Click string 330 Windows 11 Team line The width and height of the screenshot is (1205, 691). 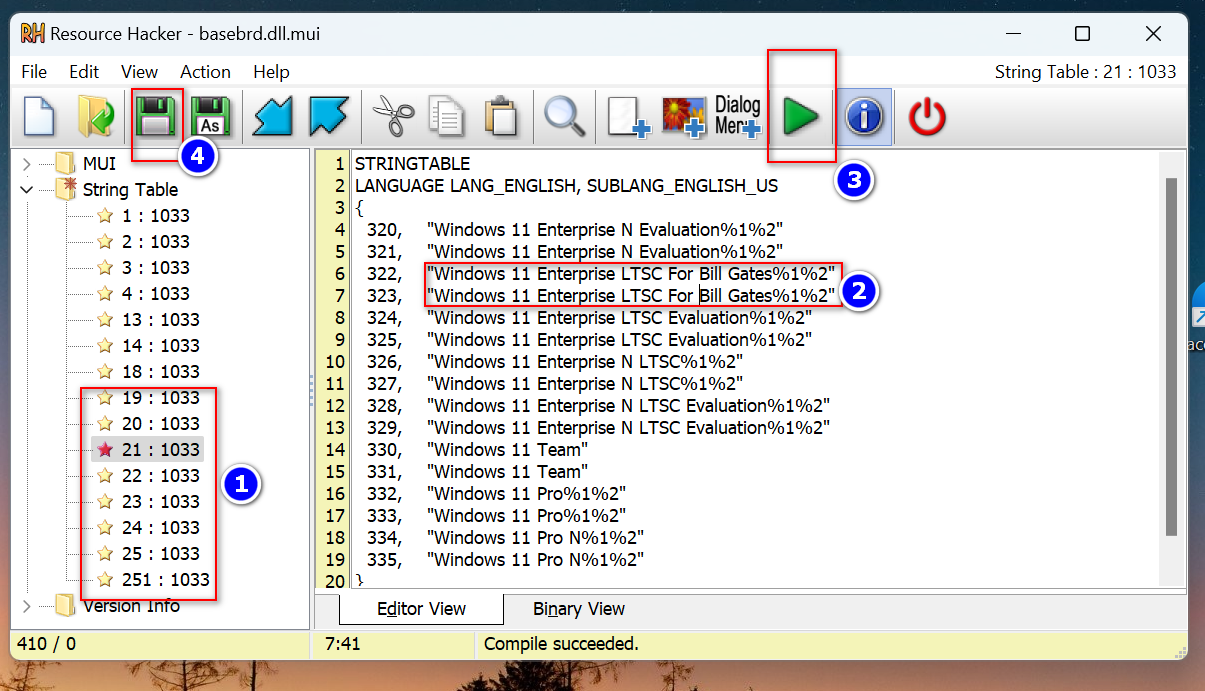[477, 450]
